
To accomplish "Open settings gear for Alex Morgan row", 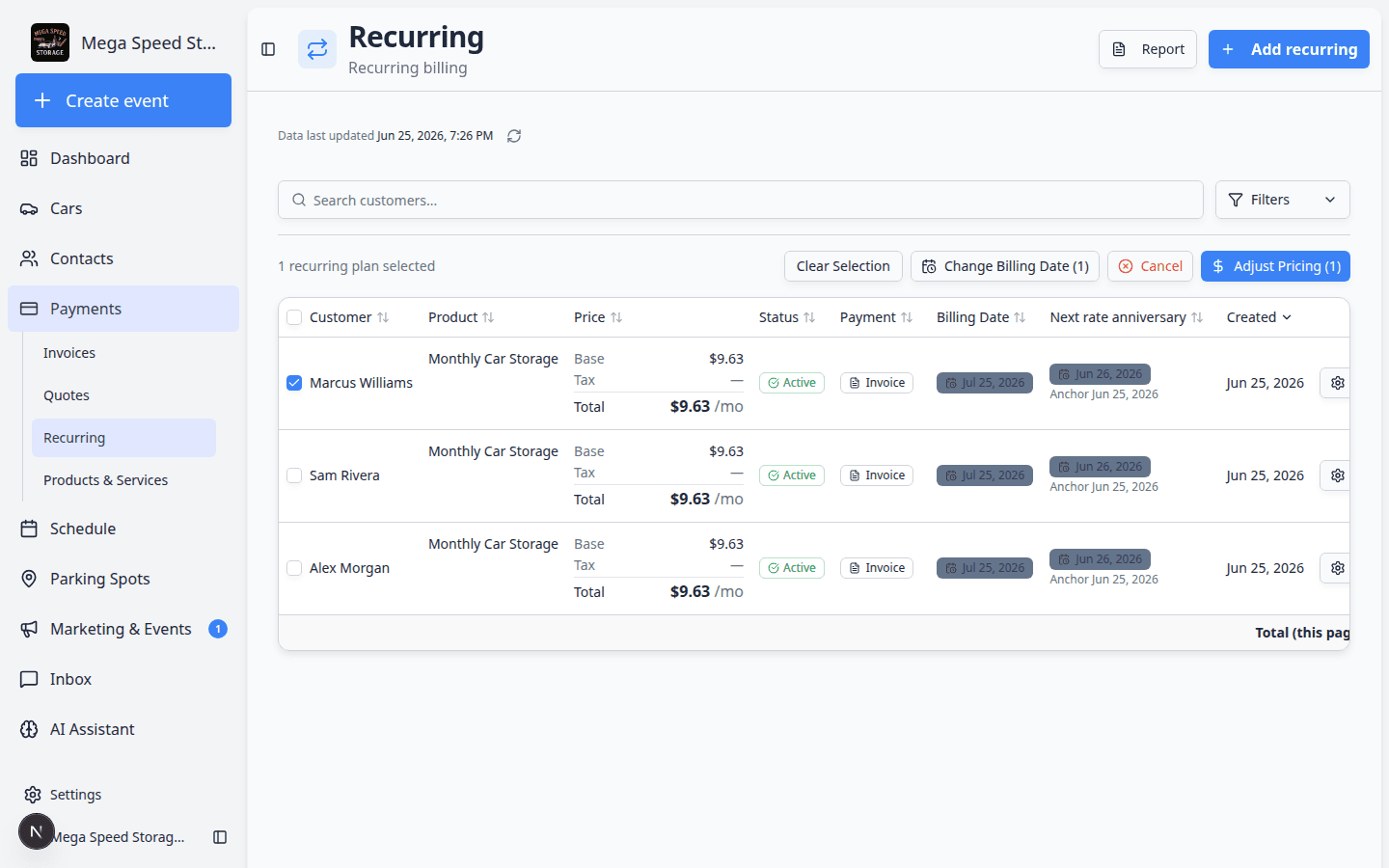I will point(1337,568).
